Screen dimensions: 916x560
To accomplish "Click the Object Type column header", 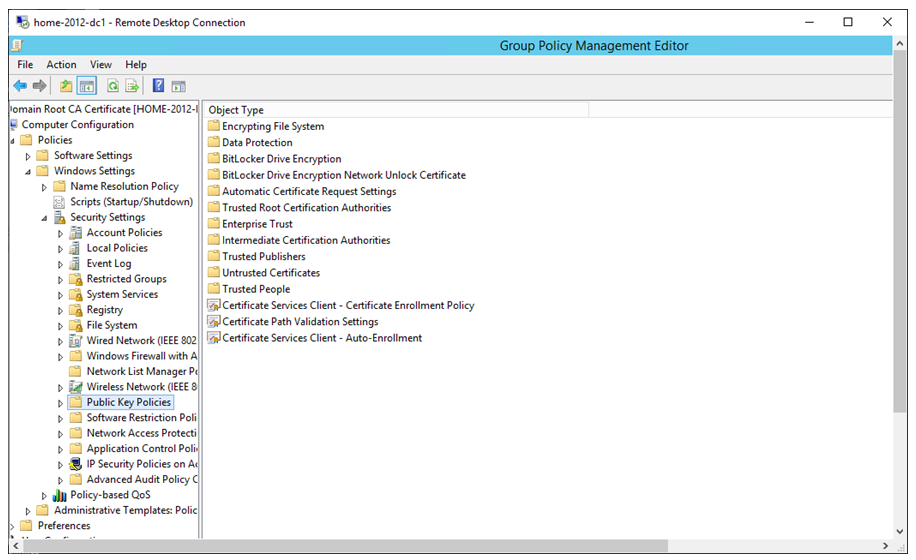I will point(397,110).
